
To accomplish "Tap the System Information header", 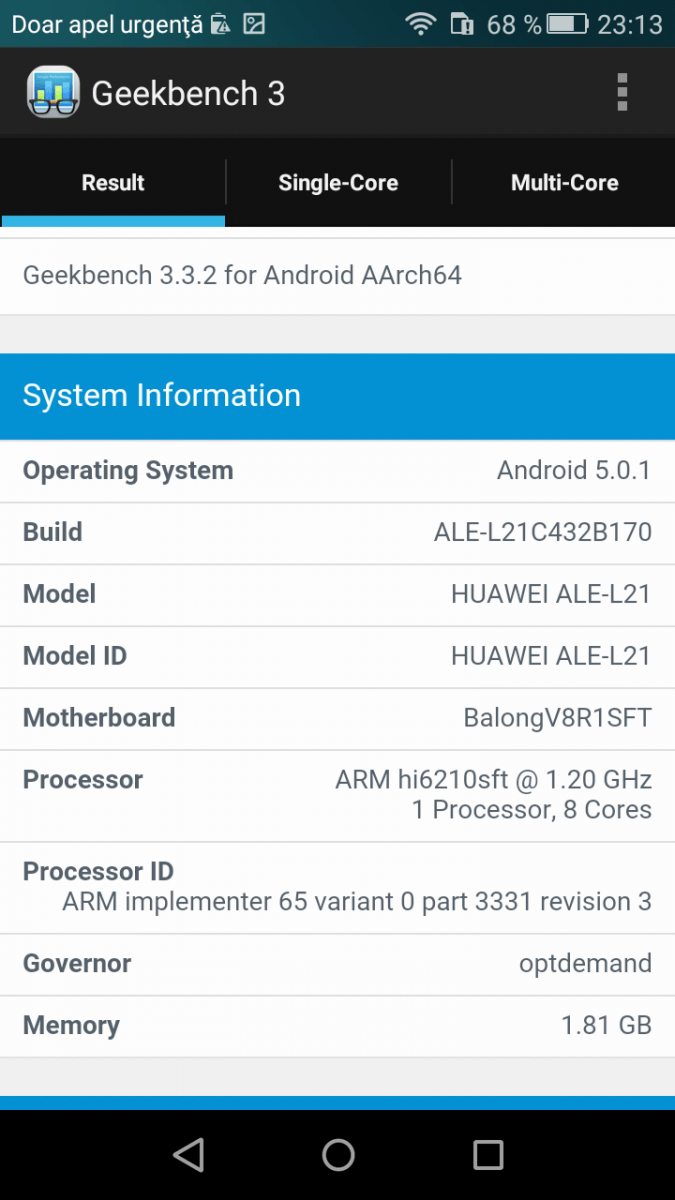I will [x=337, y=396].
